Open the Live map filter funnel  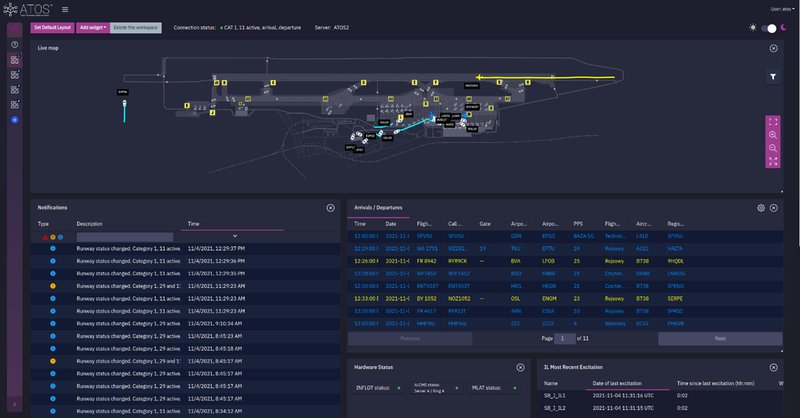(x=773, y=77)
